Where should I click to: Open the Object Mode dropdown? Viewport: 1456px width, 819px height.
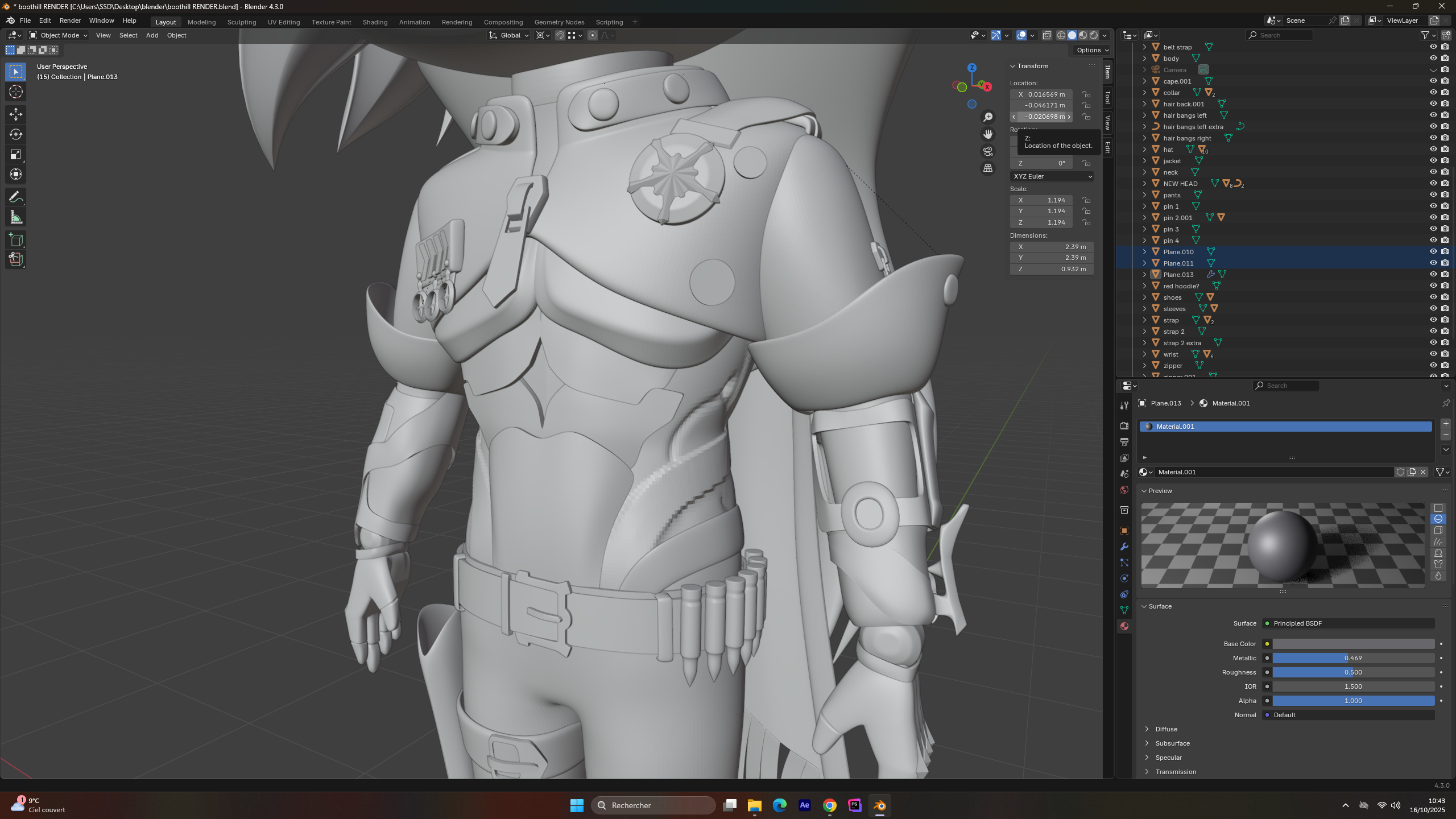click(x=59, y=35)
